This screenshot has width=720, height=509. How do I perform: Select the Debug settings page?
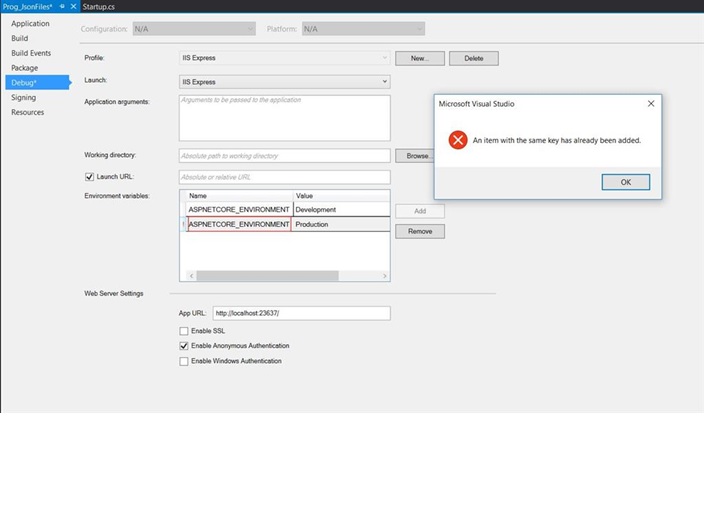(38, 83)
